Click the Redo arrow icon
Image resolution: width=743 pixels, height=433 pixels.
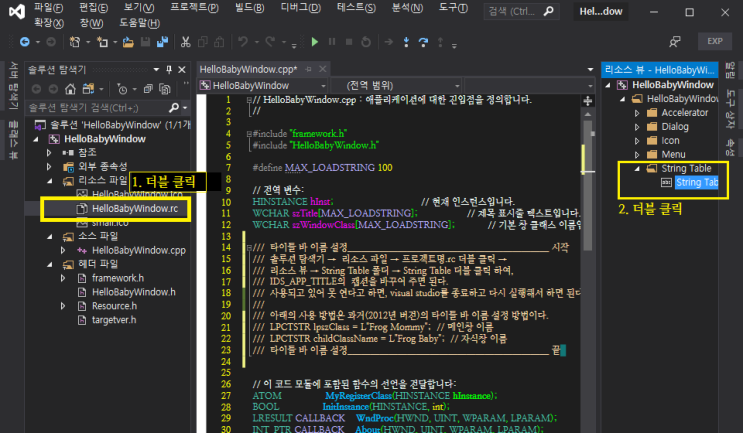(x=270, y=42)
